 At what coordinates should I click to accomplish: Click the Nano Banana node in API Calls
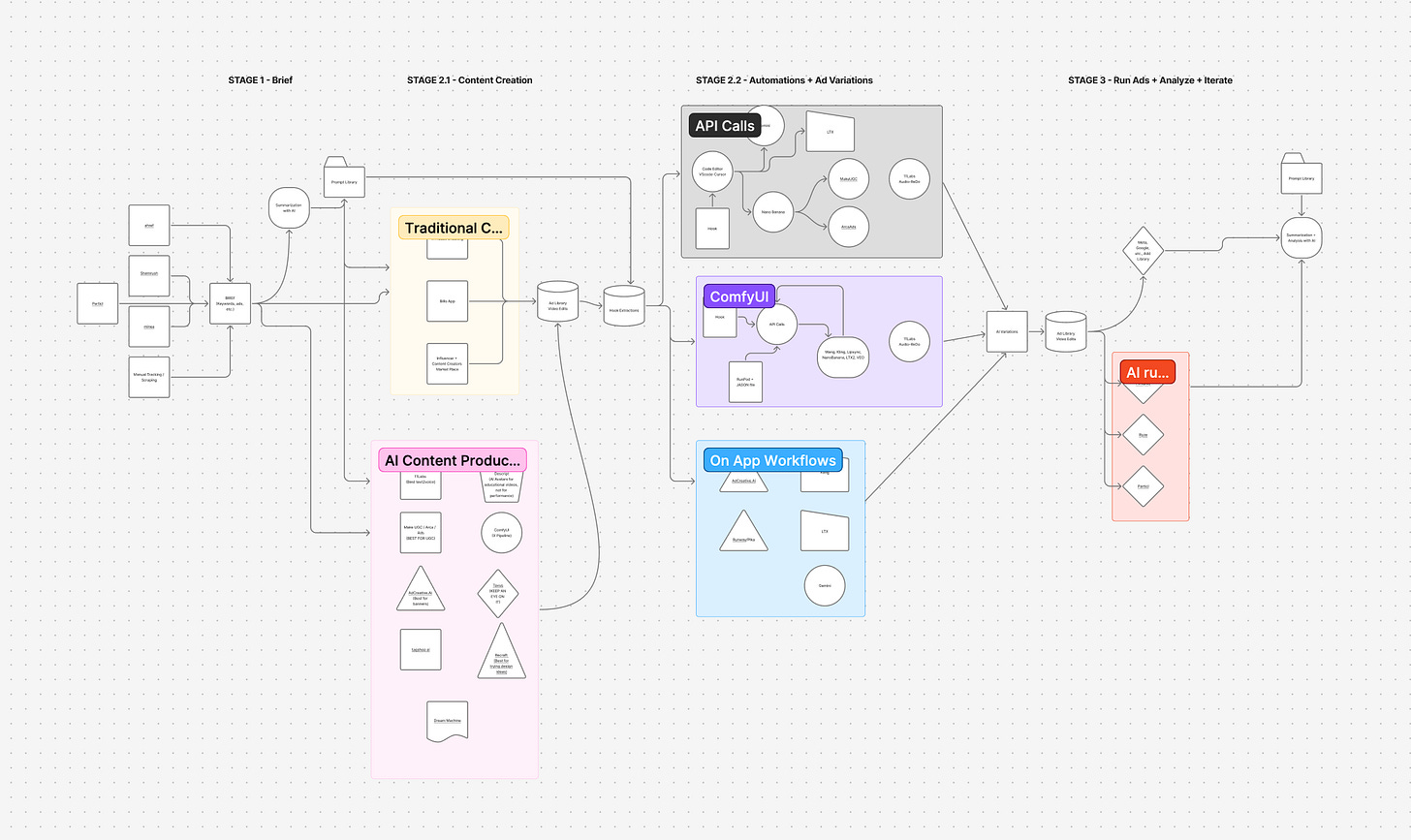(x=772, y=211)
